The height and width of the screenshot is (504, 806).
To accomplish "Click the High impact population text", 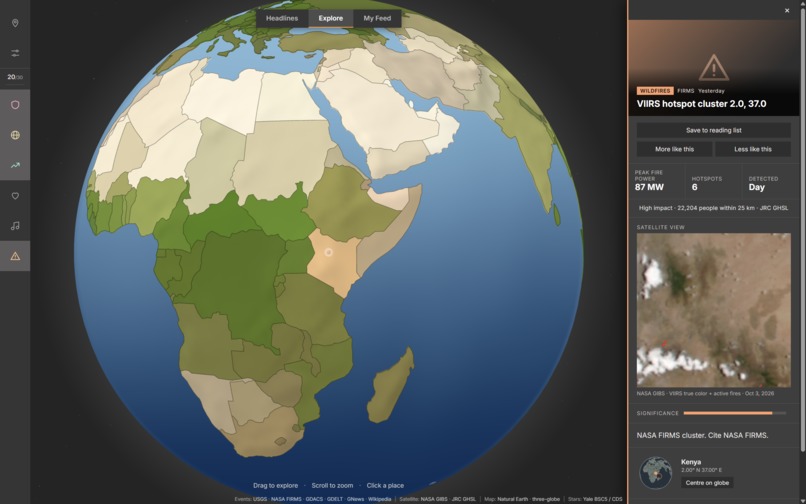I will [713, 208].
